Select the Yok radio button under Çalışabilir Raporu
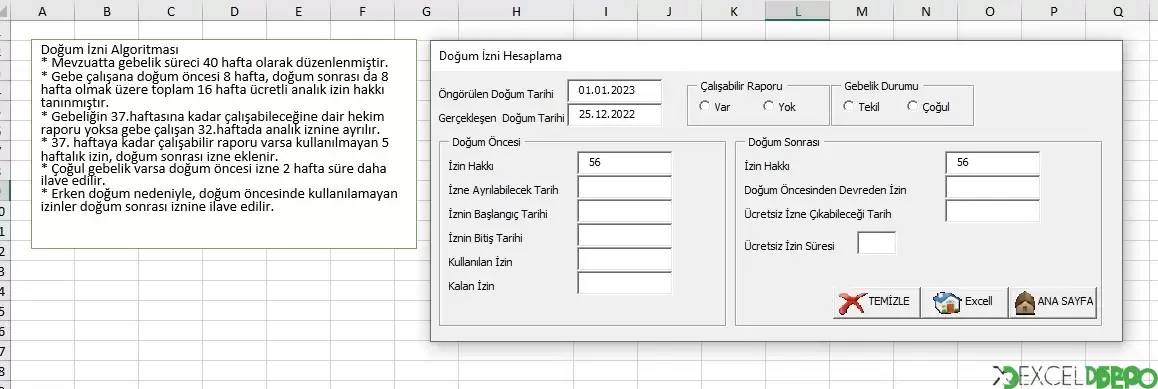 768,106
